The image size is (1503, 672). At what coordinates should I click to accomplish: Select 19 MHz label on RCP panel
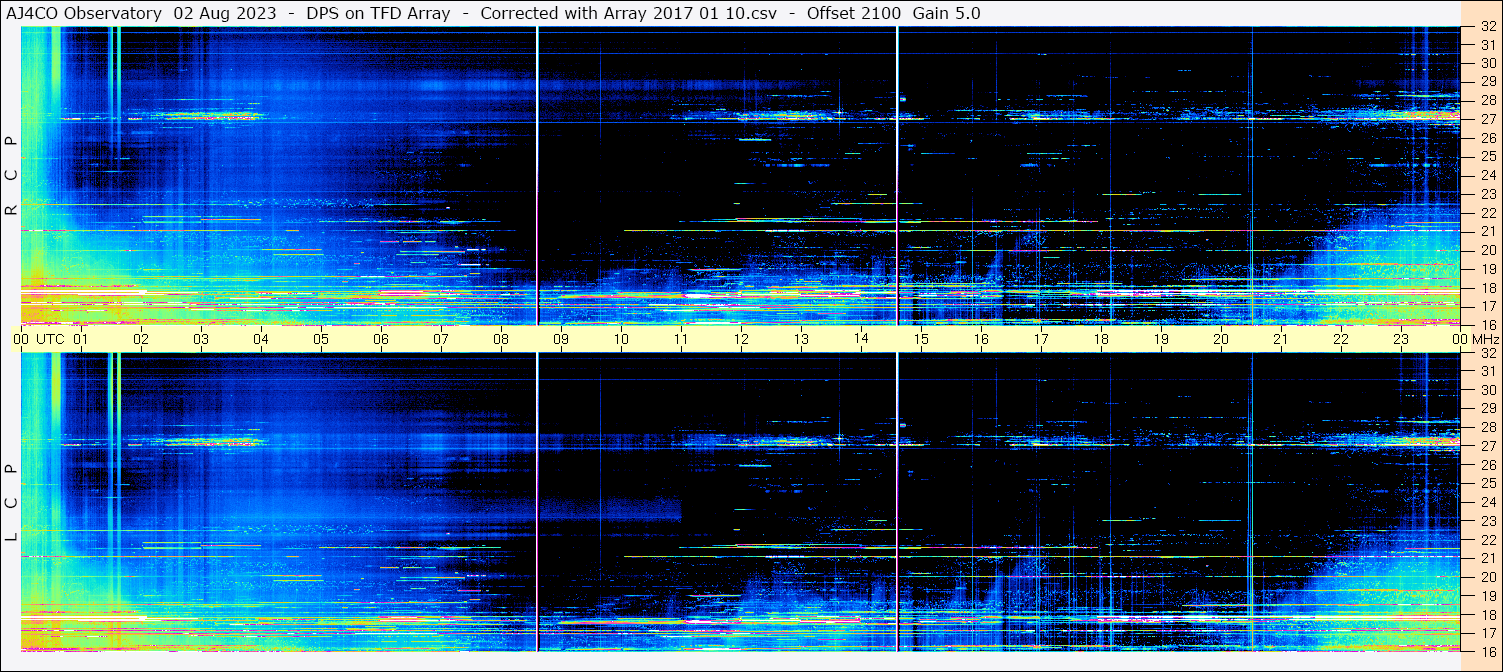pos(1488,268)
